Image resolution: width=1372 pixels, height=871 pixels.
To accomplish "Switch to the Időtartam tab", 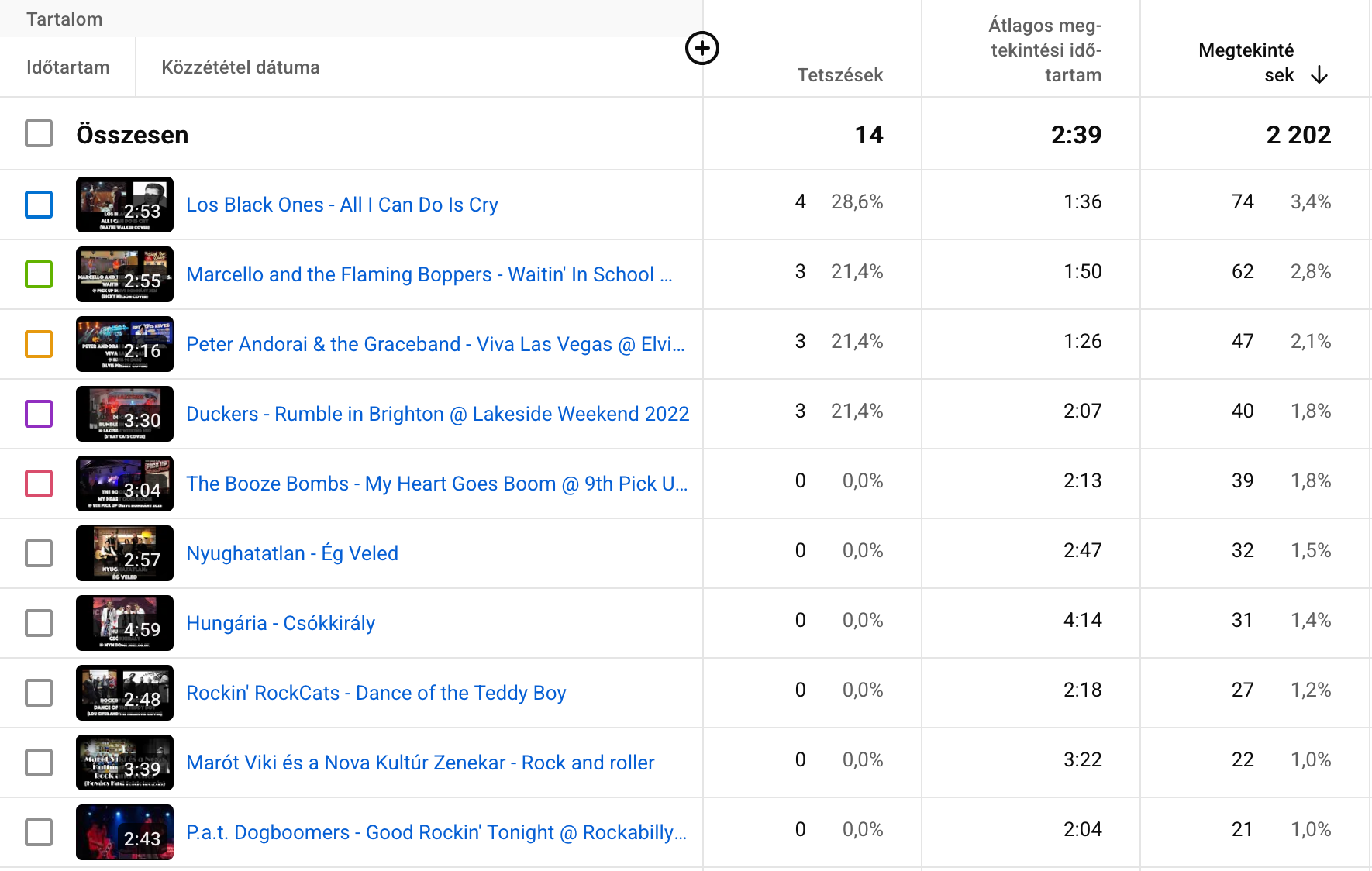I will [68, 67].
